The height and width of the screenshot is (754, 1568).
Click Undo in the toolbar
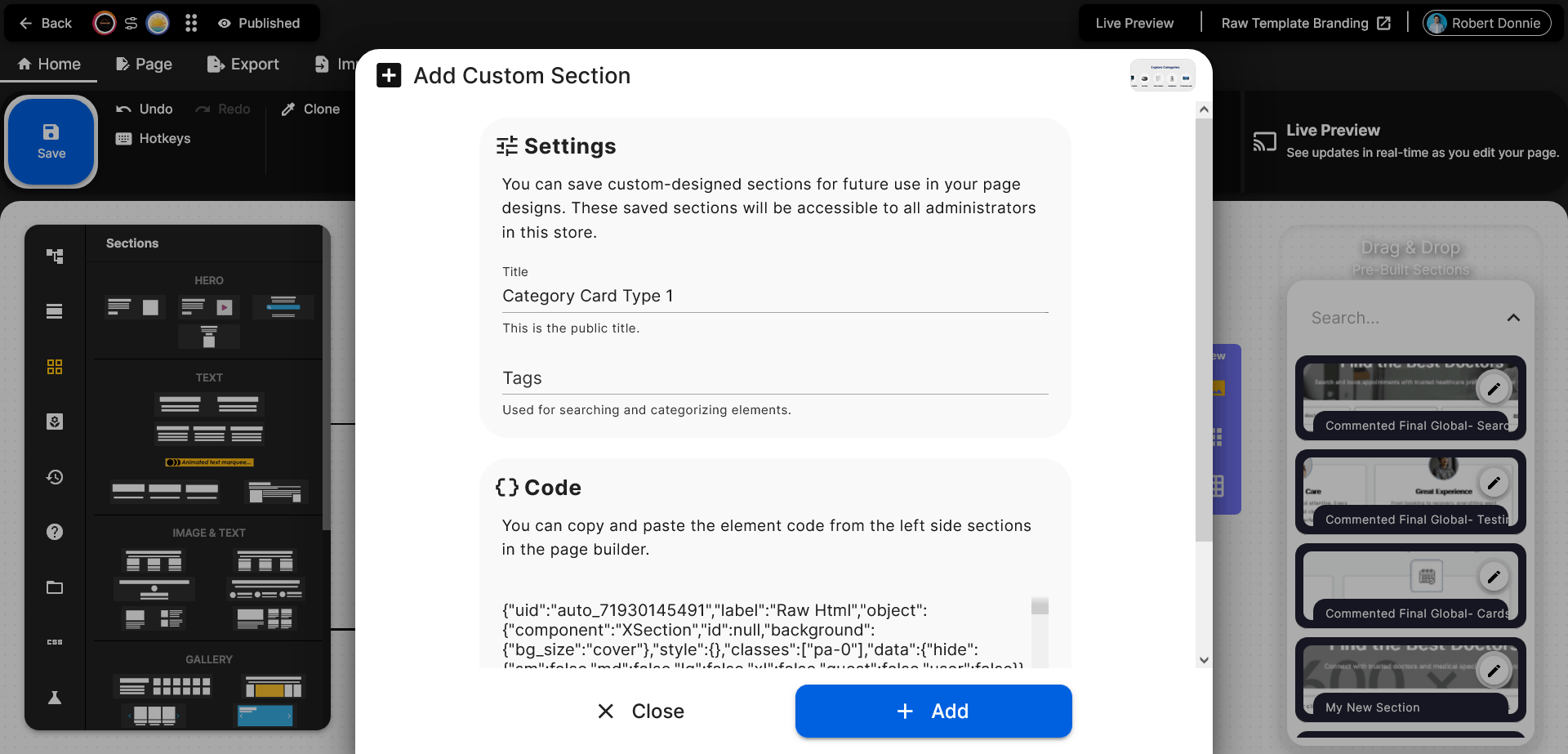point(145,109)
